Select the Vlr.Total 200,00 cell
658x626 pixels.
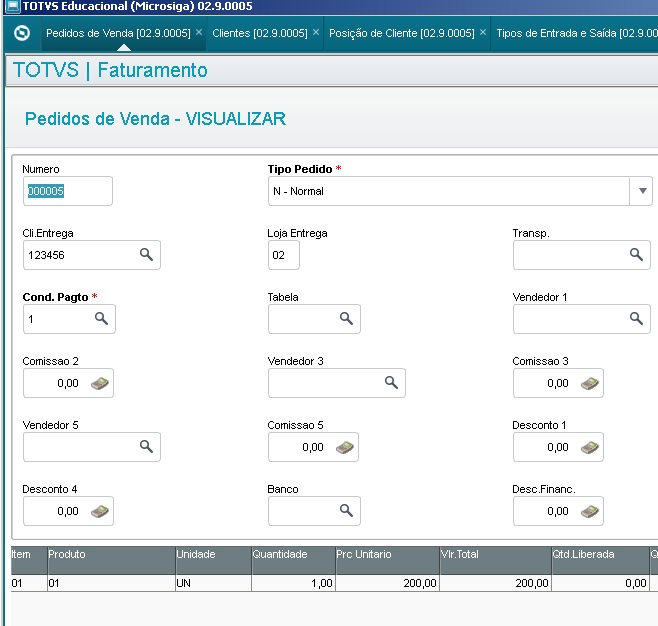point(495,583)
